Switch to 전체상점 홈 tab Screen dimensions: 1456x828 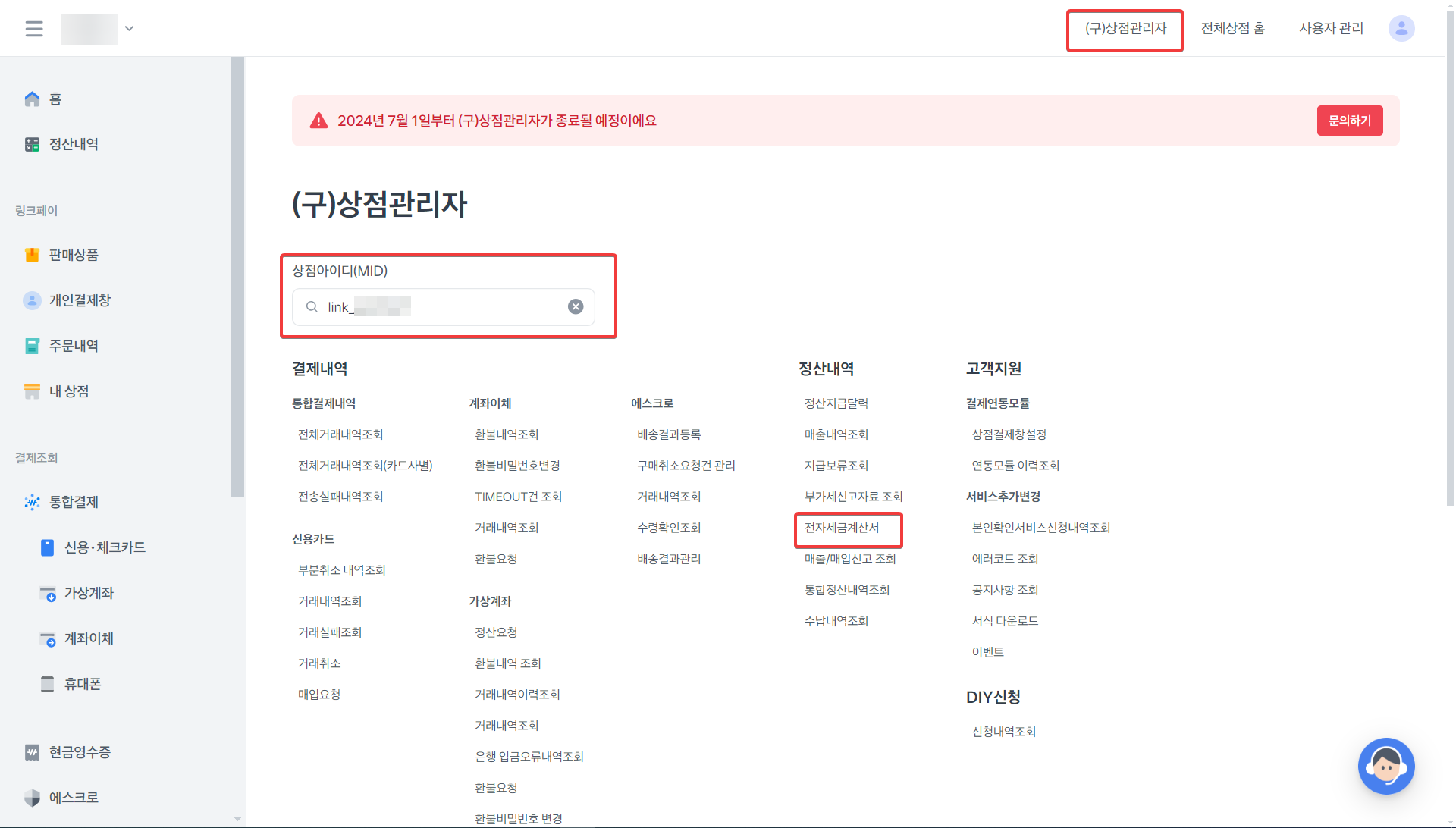coord(1232,29)
